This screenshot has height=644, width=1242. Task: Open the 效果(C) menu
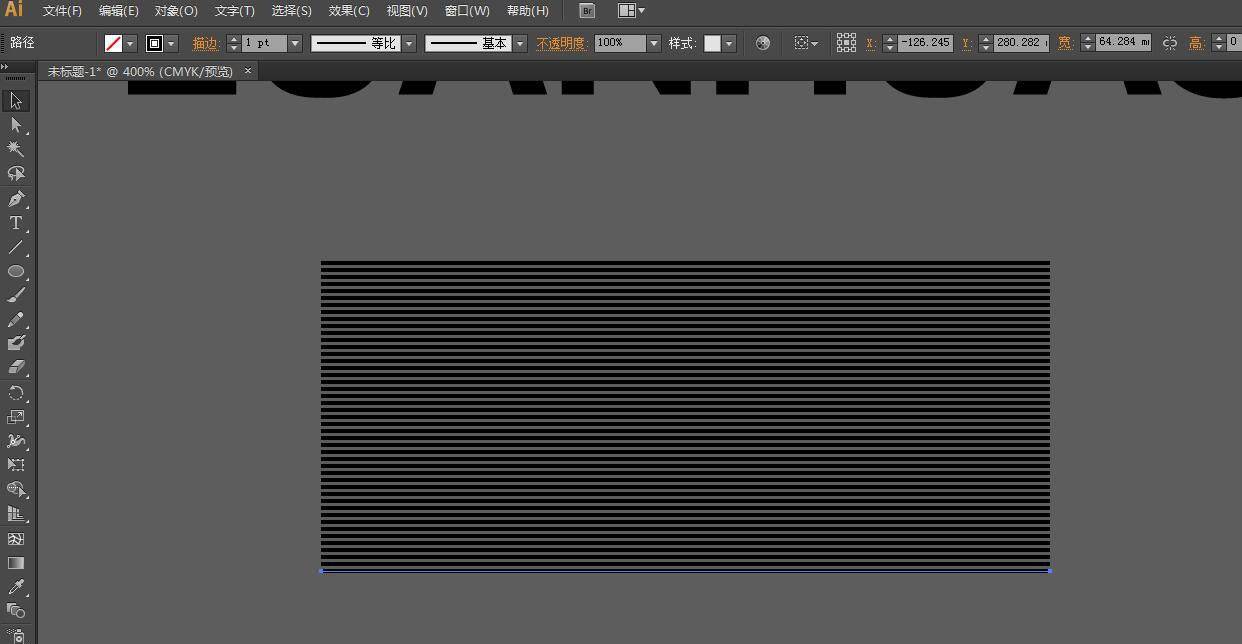(349, 11)
